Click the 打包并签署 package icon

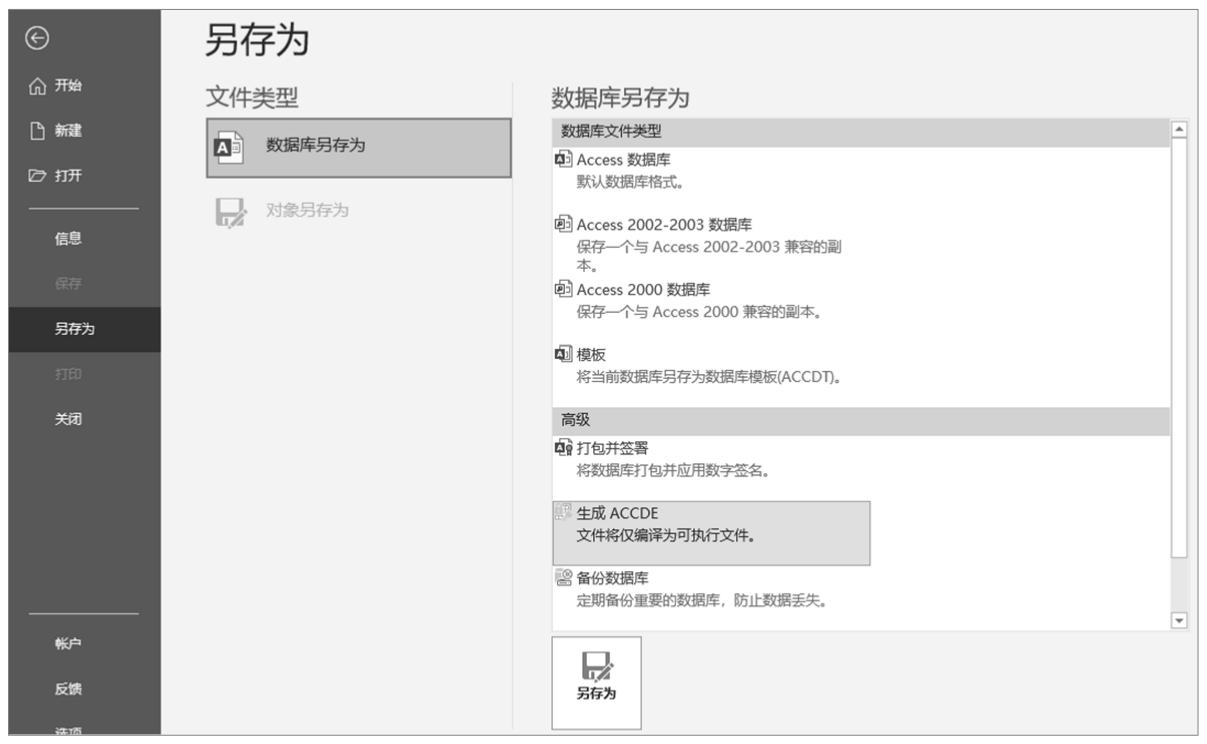(x=563, y=448)
